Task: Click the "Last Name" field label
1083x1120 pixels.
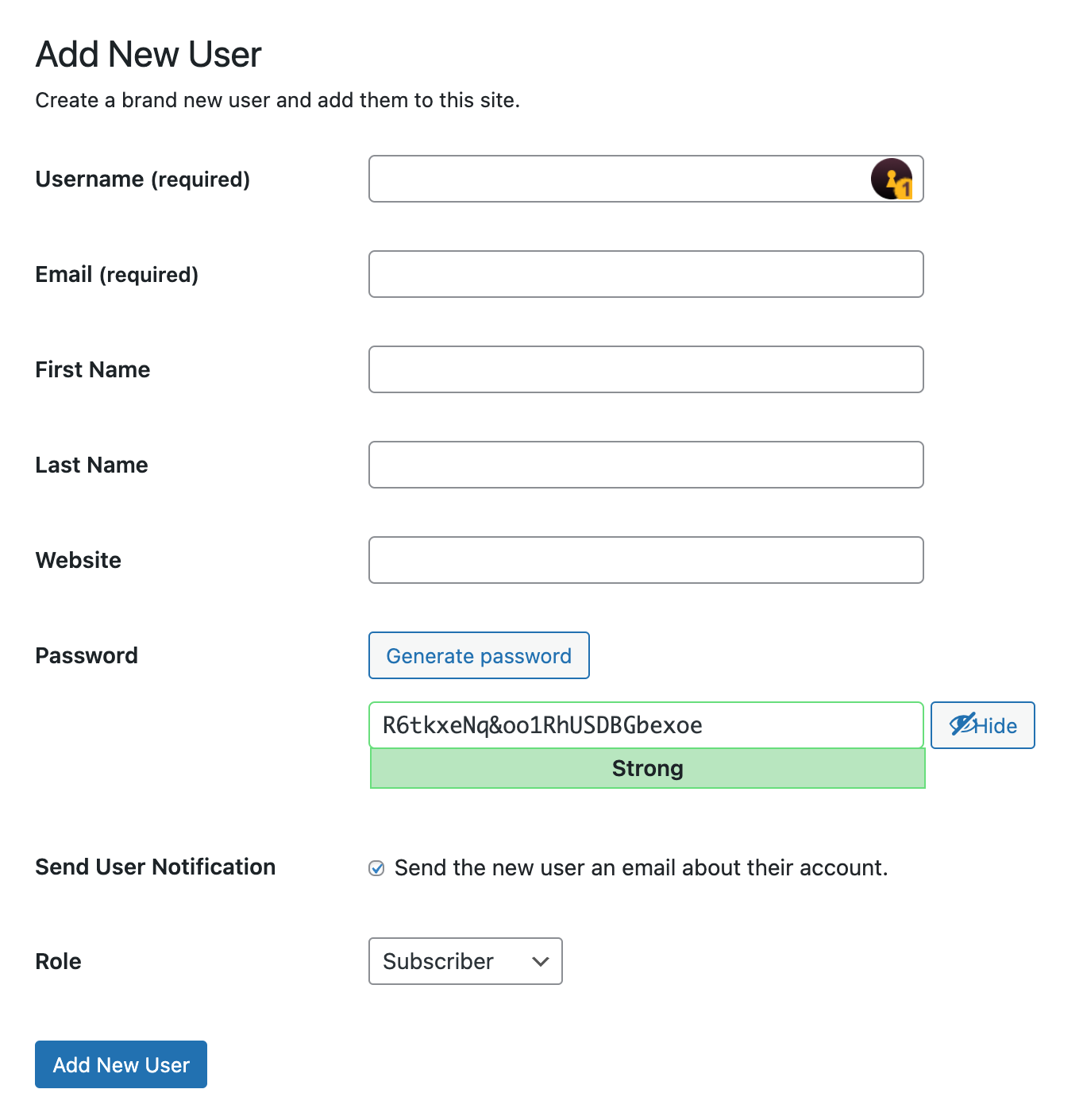Action: [92, 465]
